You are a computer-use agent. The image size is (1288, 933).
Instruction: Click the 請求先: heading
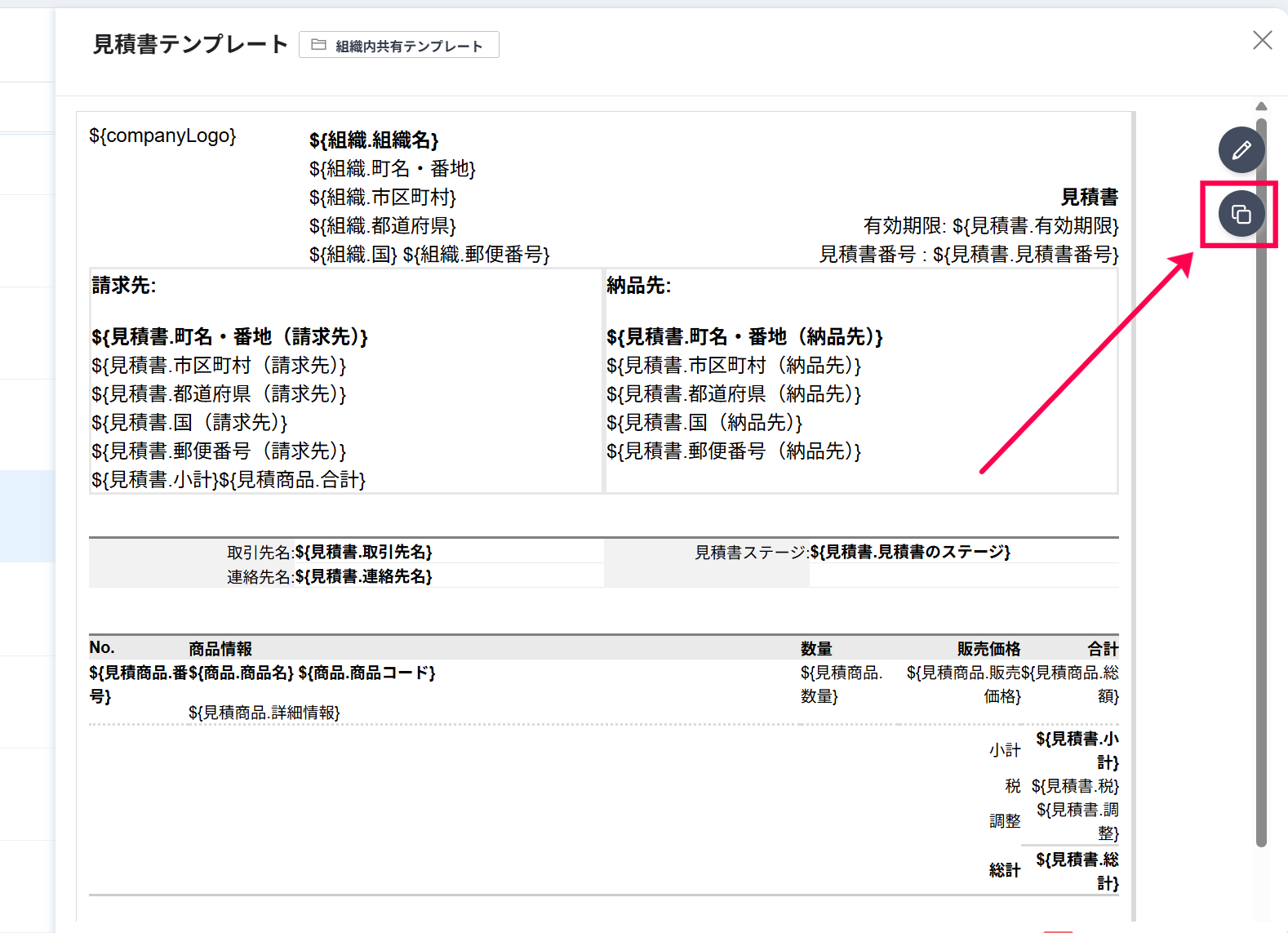point(124,286)
